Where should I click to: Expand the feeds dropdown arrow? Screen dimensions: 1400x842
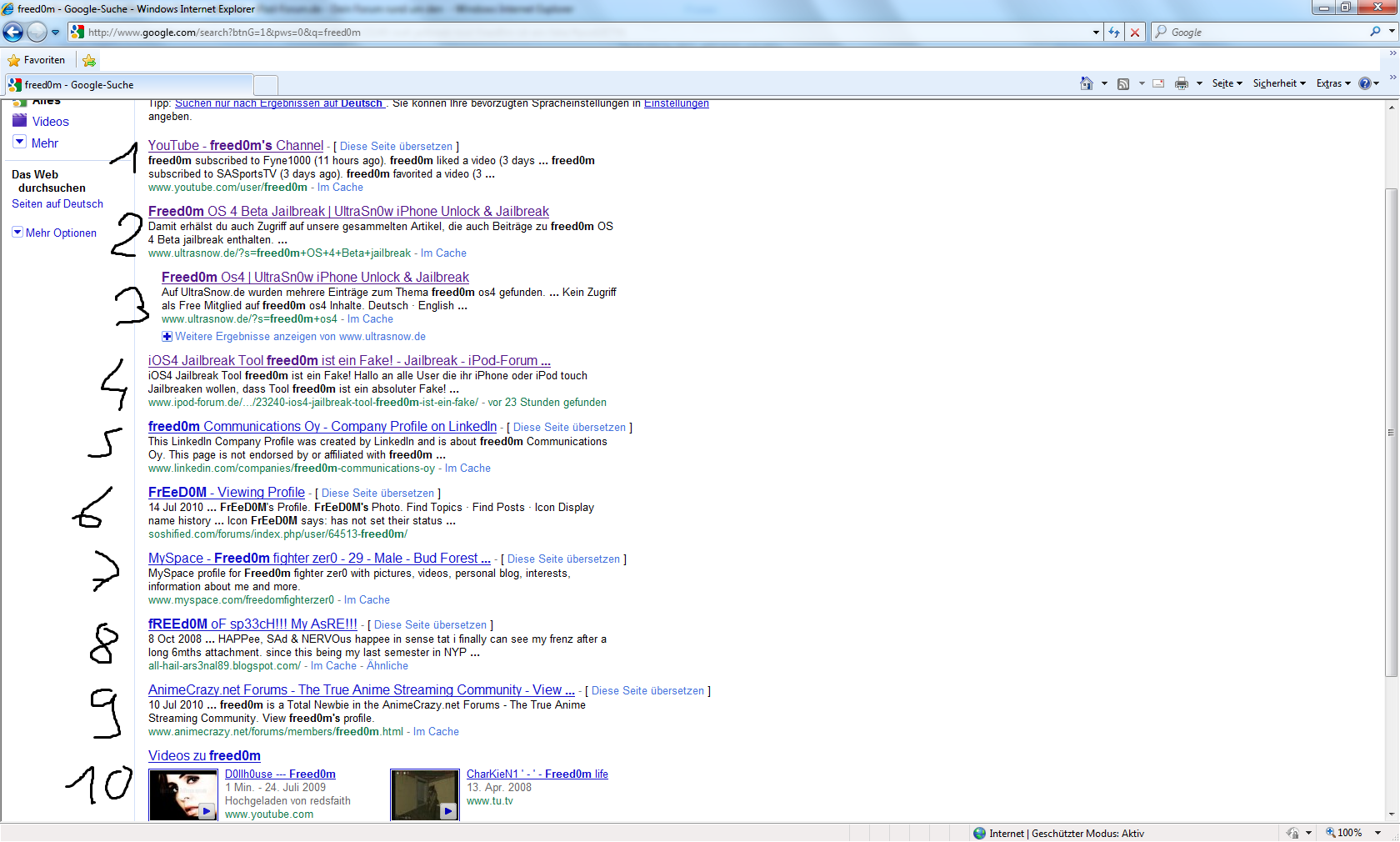[1142, 83]
